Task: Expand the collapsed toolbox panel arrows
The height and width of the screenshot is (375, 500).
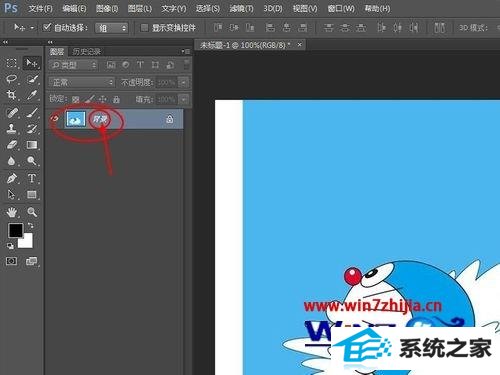Action: [x=5, y=42]
